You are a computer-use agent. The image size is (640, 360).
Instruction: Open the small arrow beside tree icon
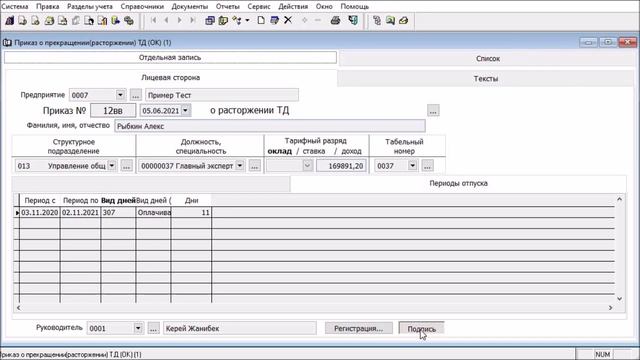(247, 20)
